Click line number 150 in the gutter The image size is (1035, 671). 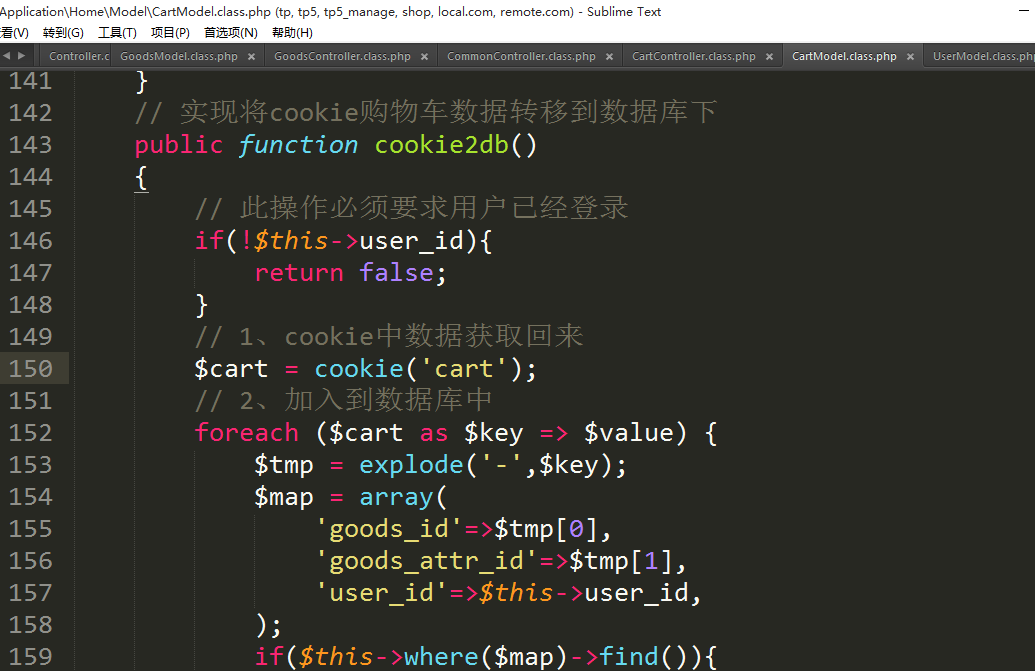point(30,369)
